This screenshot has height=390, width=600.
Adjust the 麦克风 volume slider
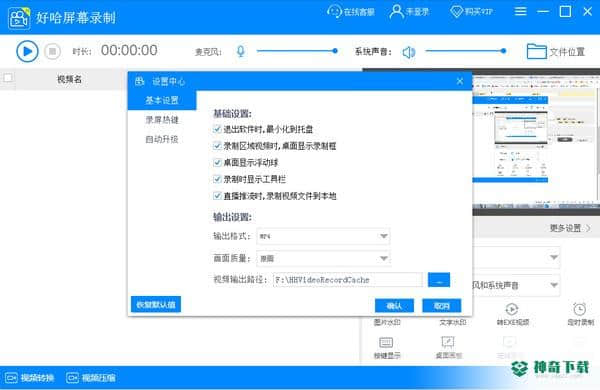(297, 51)
